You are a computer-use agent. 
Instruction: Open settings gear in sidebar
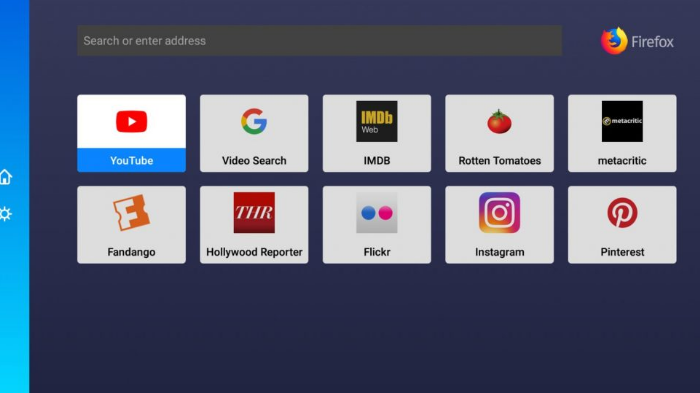click(x=5, y=214)
